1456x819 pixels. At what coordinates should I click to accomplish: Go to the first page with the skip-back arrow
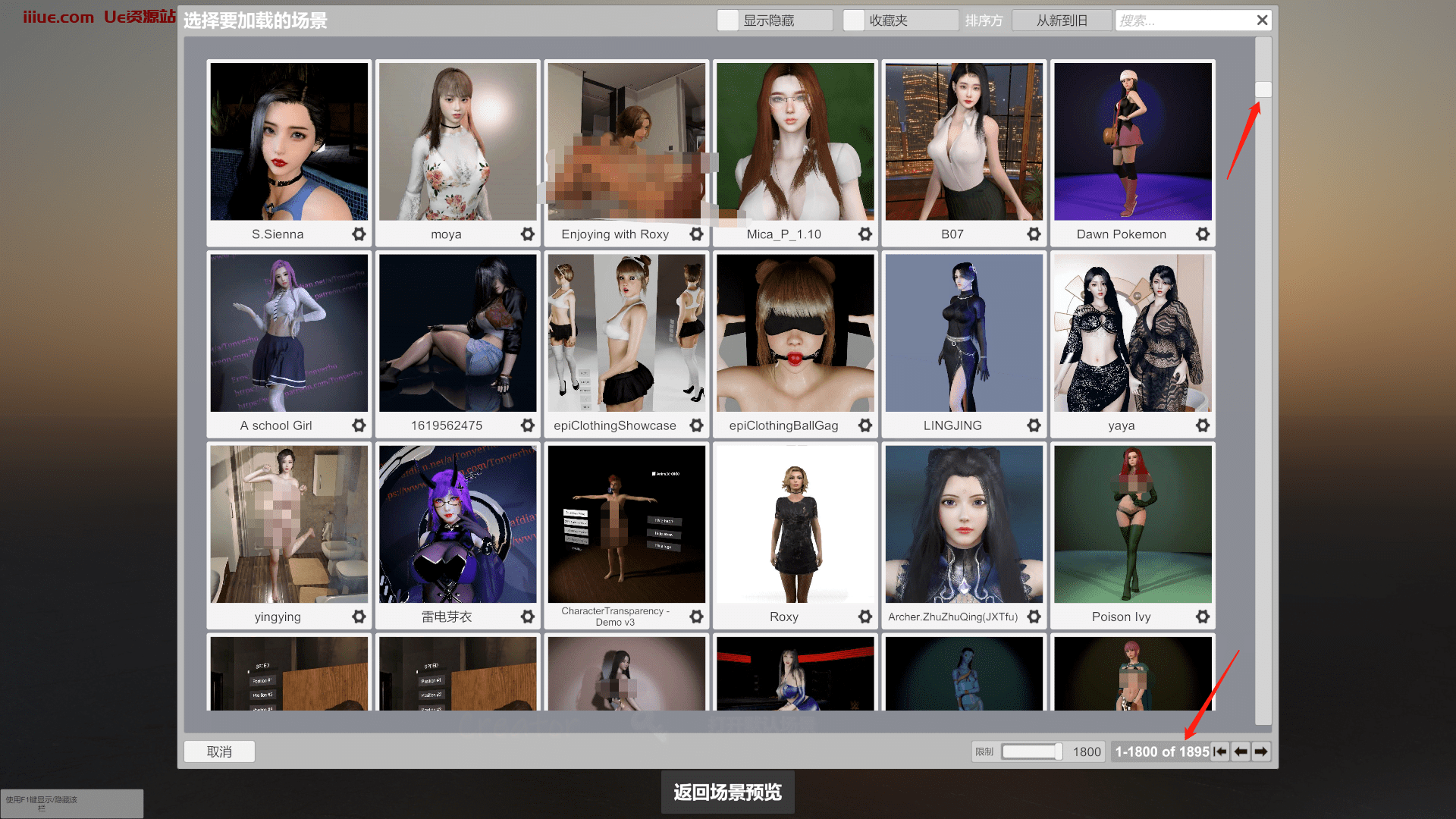(x=1220, y=752)
